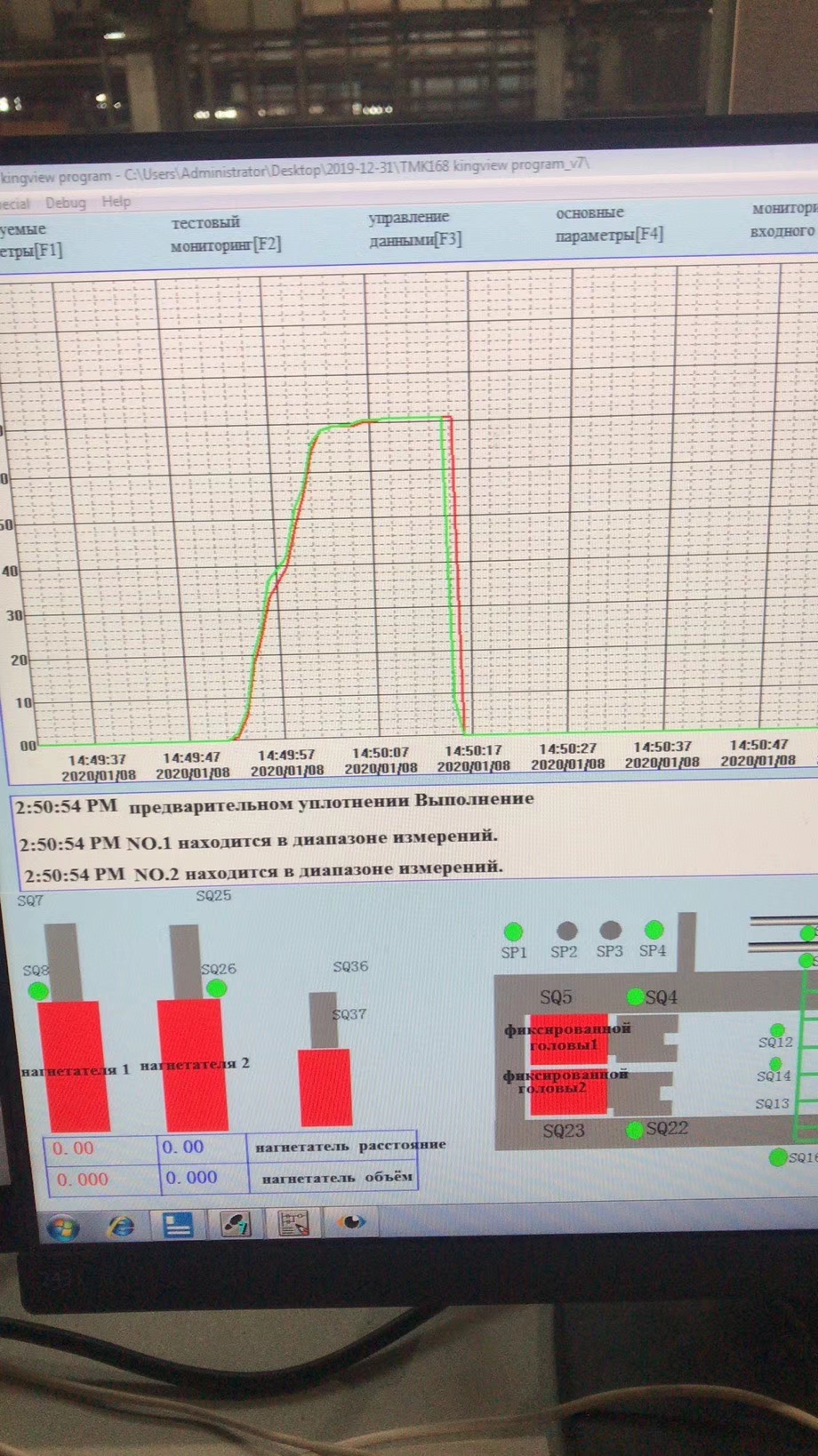Click the gray SP2 indicator lamp

pos(566,931)
